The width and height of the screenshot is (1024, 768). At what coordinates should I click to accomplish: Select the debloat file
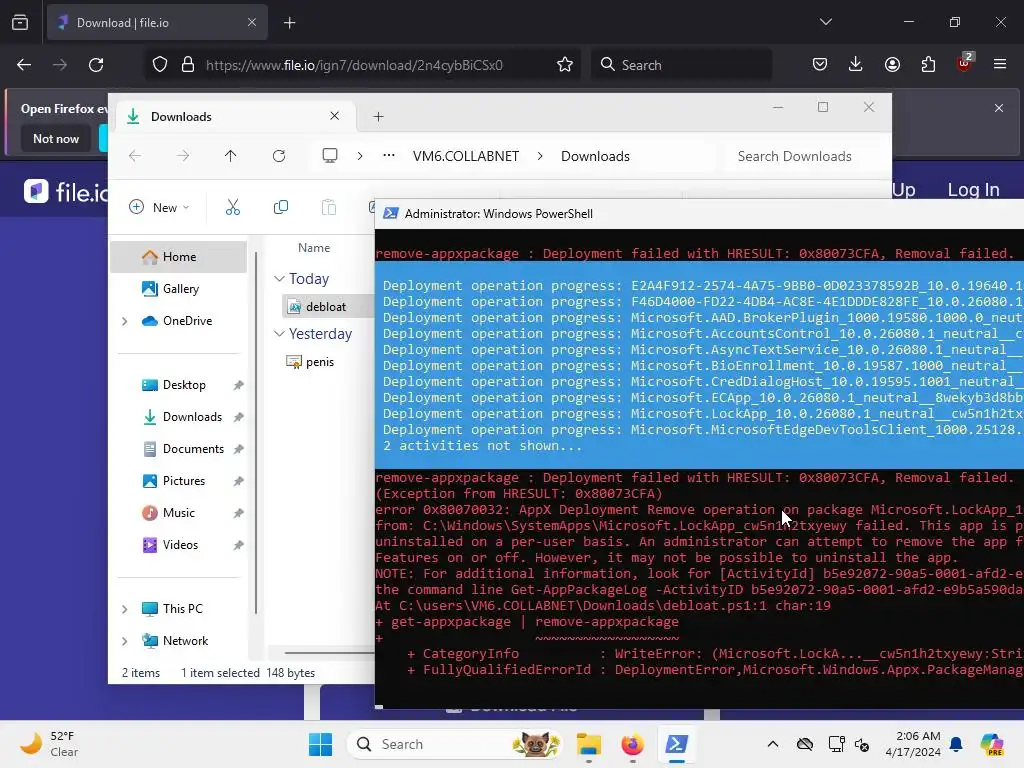(x=328, y=306)
